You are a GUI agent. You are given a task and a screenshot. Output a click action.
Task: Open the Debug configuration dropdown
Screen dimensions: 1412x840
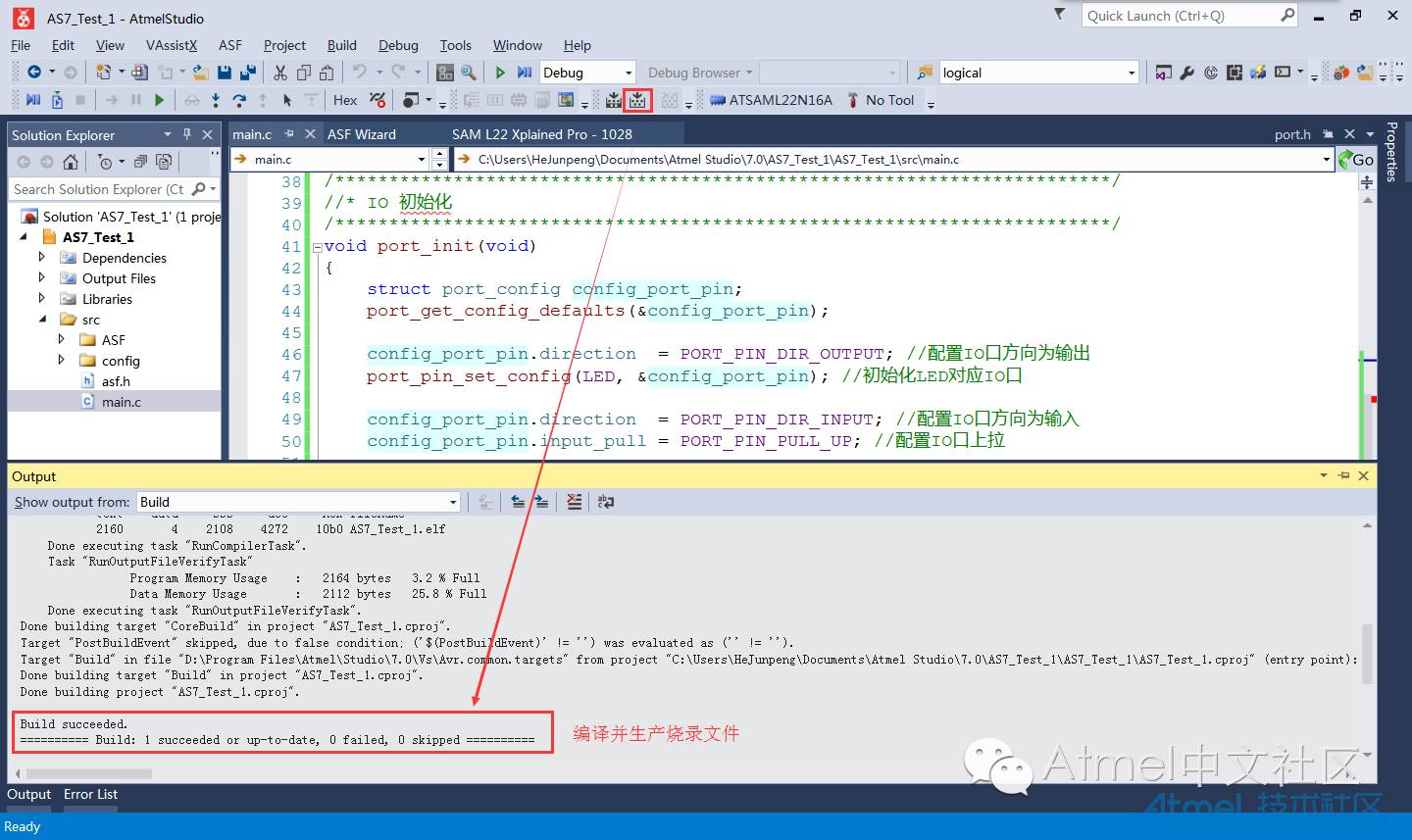coord(587,73)
